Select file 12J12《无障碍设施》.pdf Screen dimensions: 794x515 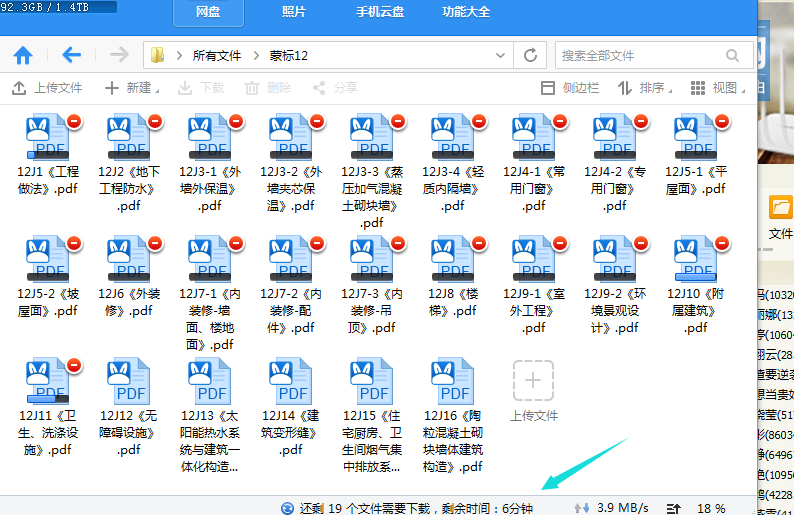129,407
